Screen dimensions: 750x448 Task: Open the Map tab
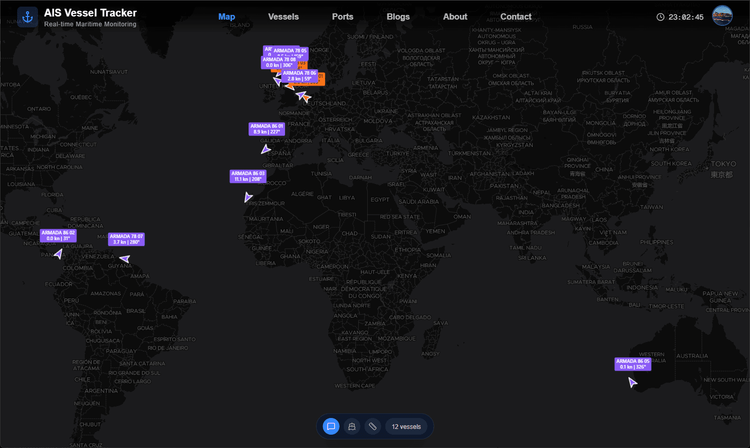227,17
